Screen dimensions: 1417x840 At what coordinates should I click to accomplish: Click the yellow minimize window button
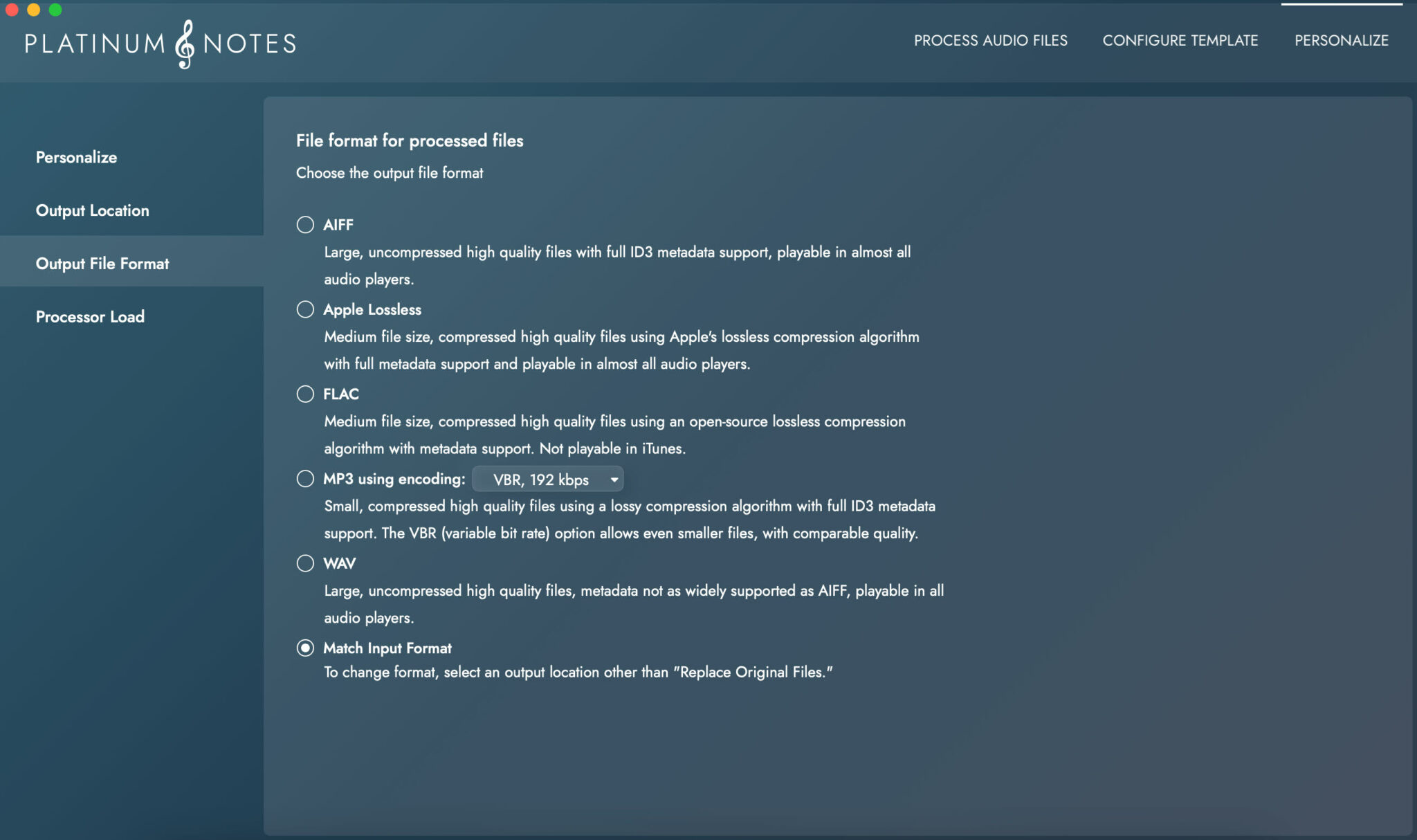(32, 10)
